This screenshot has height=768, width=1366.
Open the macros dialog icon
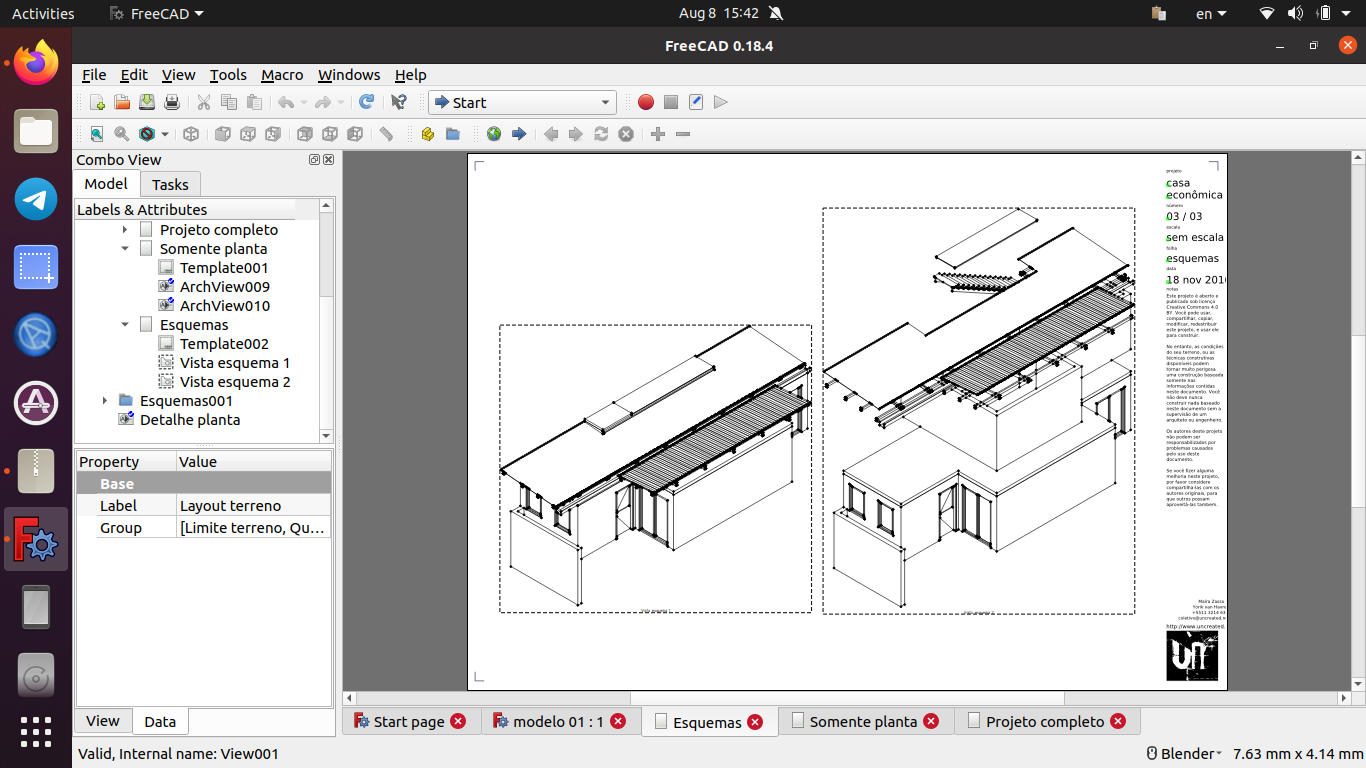pos(696,102)
